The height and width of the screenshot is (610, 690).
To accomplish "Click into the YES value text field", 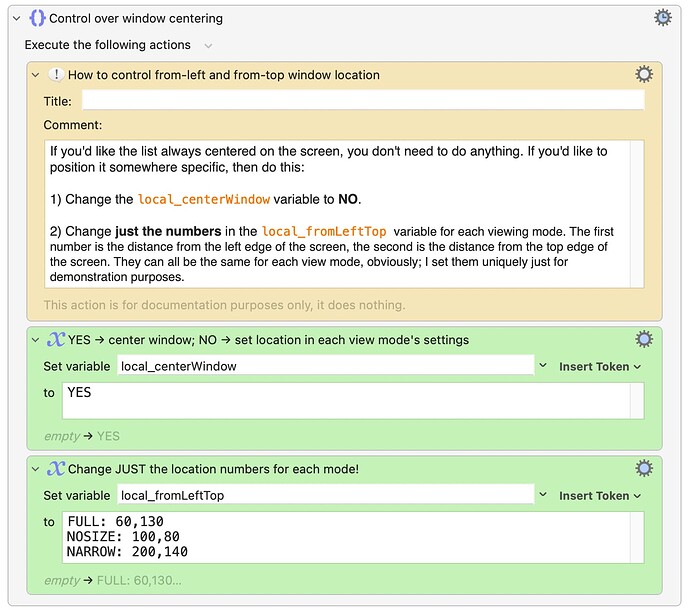I will pos(353,401).
